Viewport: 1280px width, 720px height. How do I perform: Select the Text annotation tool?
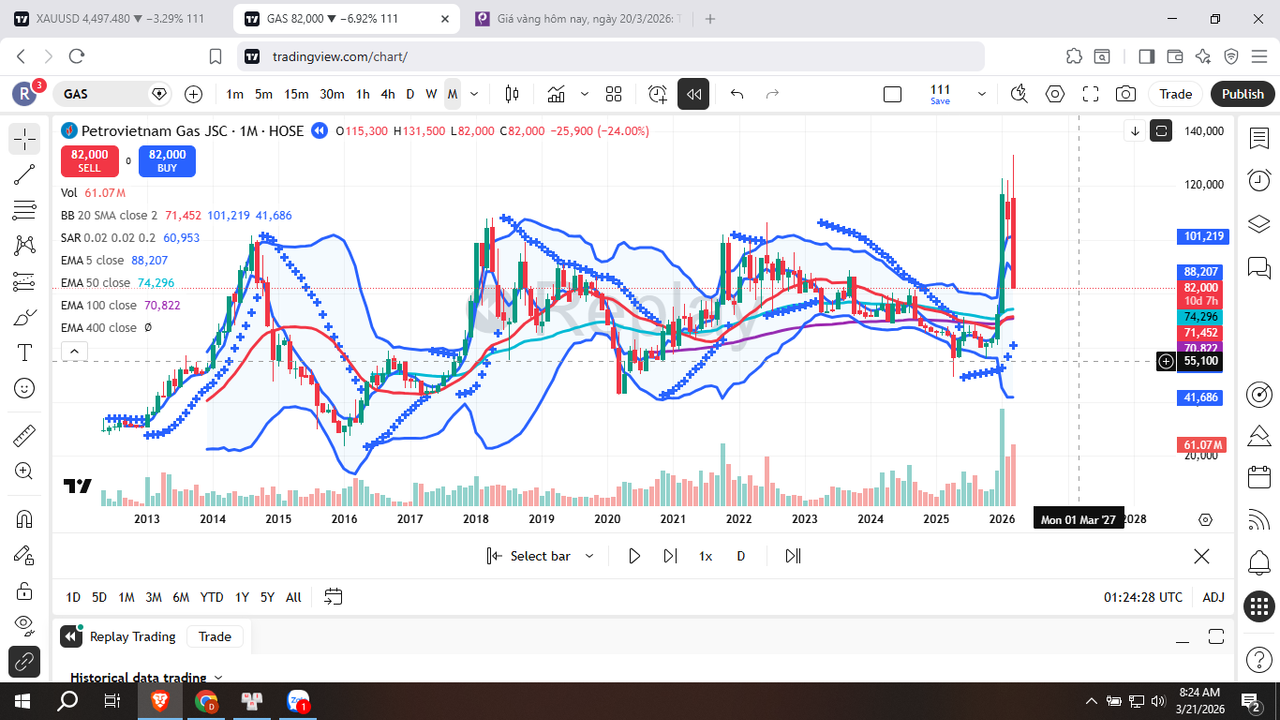(24, 353)
